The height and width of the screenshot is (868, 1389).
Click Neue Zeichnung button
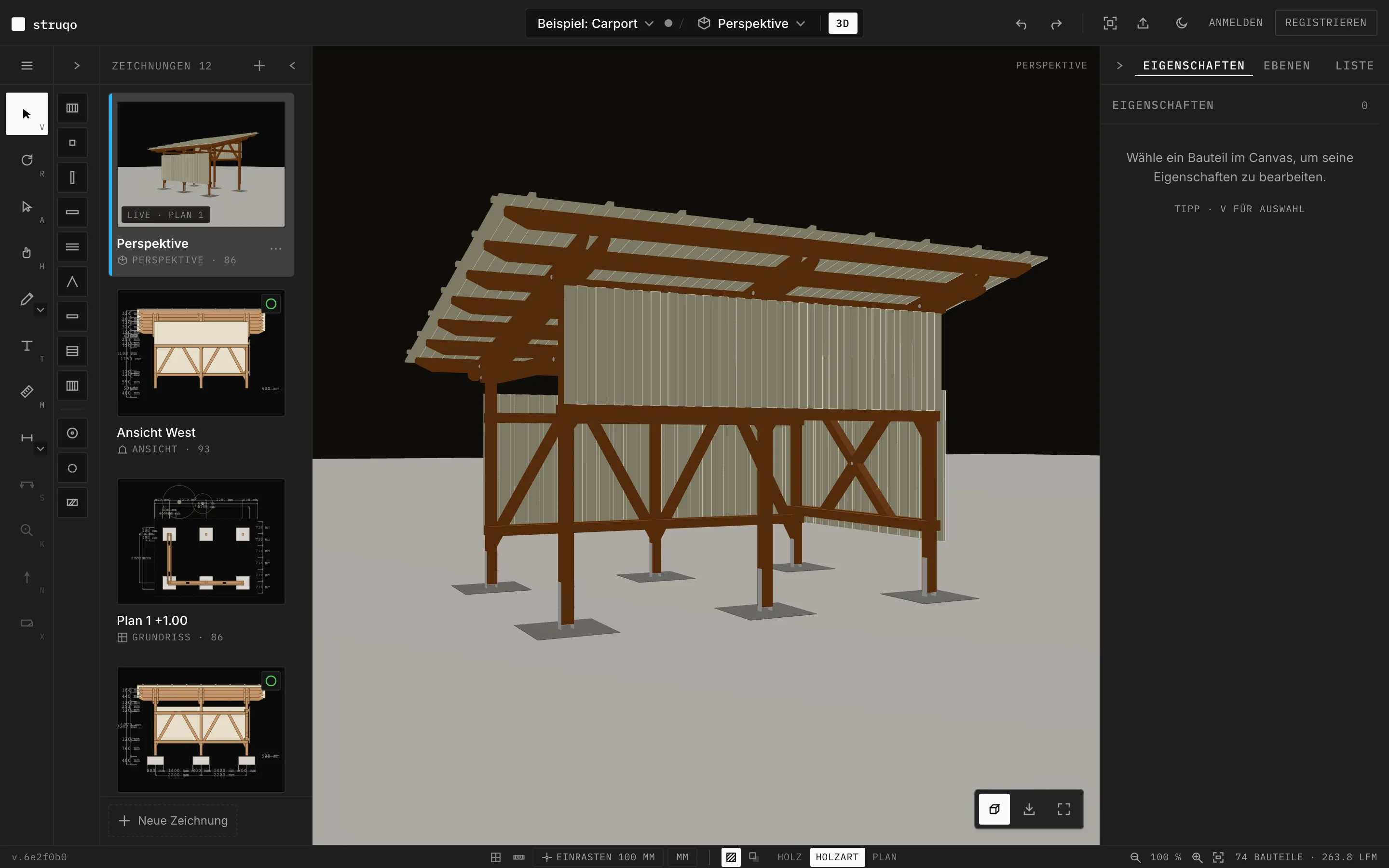point(173,820)
